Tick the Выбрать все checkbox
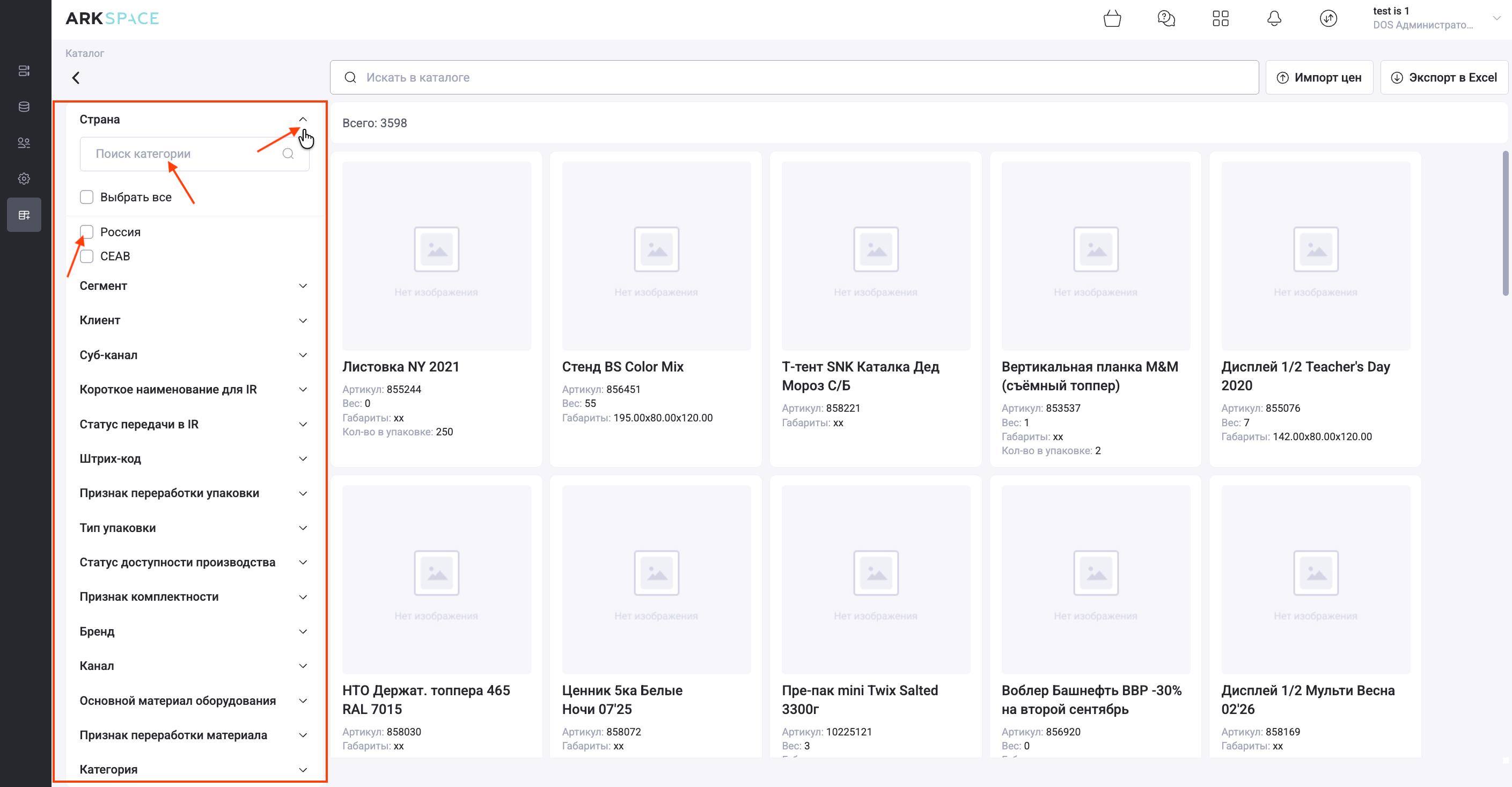The width and height of the screenshot is (1512, 787). point(87,198)
